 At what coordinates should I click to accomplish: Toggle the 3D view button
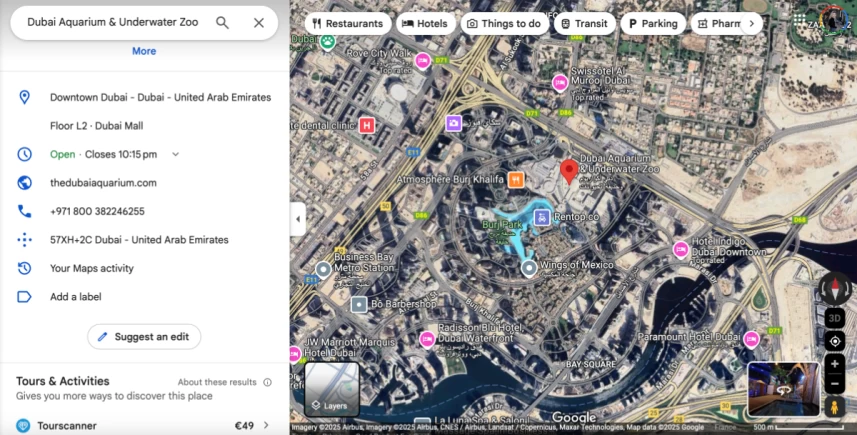point(835,319)
